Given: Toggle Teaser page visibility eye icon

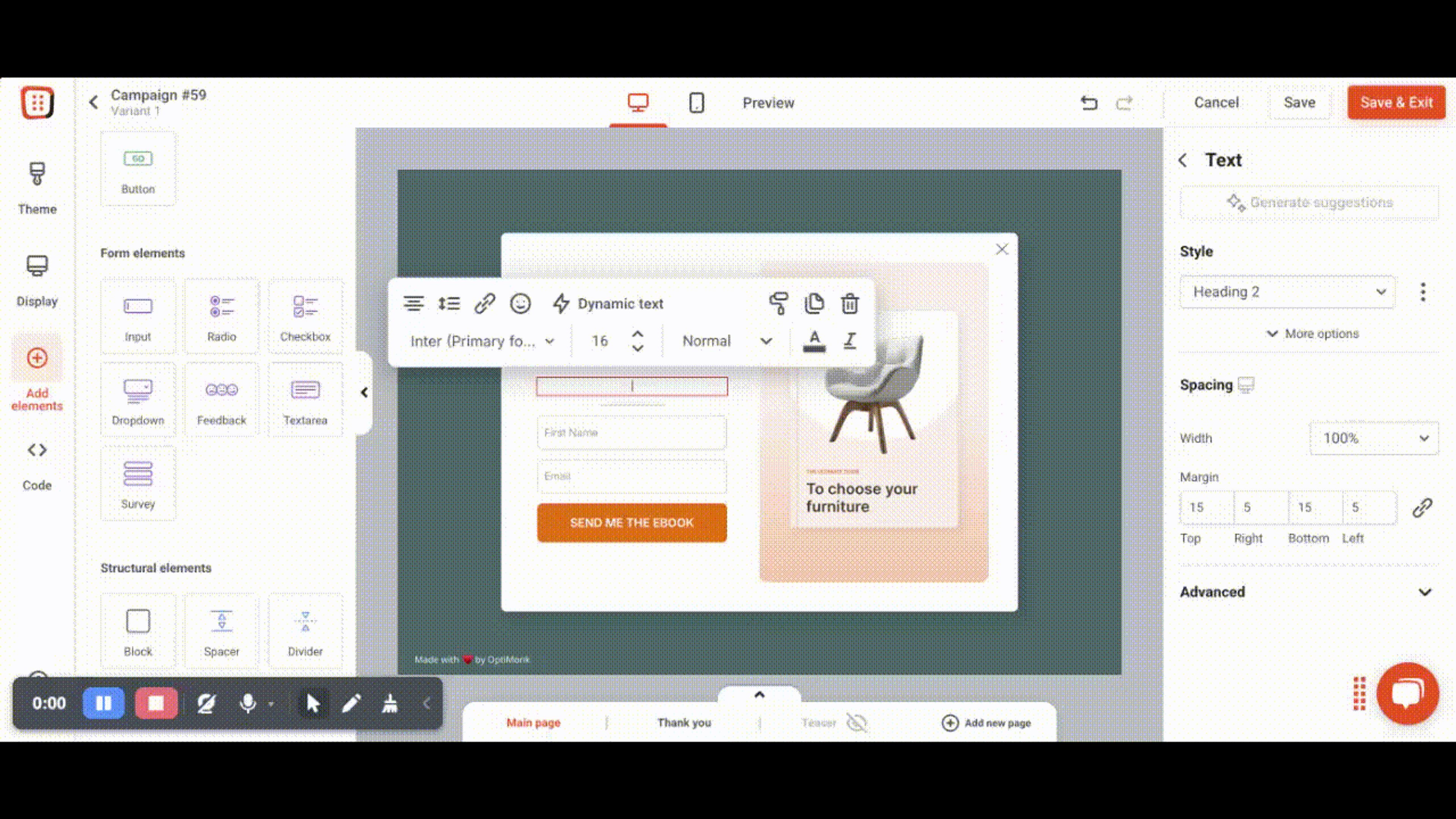Looking at the screenshot, I should (856, 722).
